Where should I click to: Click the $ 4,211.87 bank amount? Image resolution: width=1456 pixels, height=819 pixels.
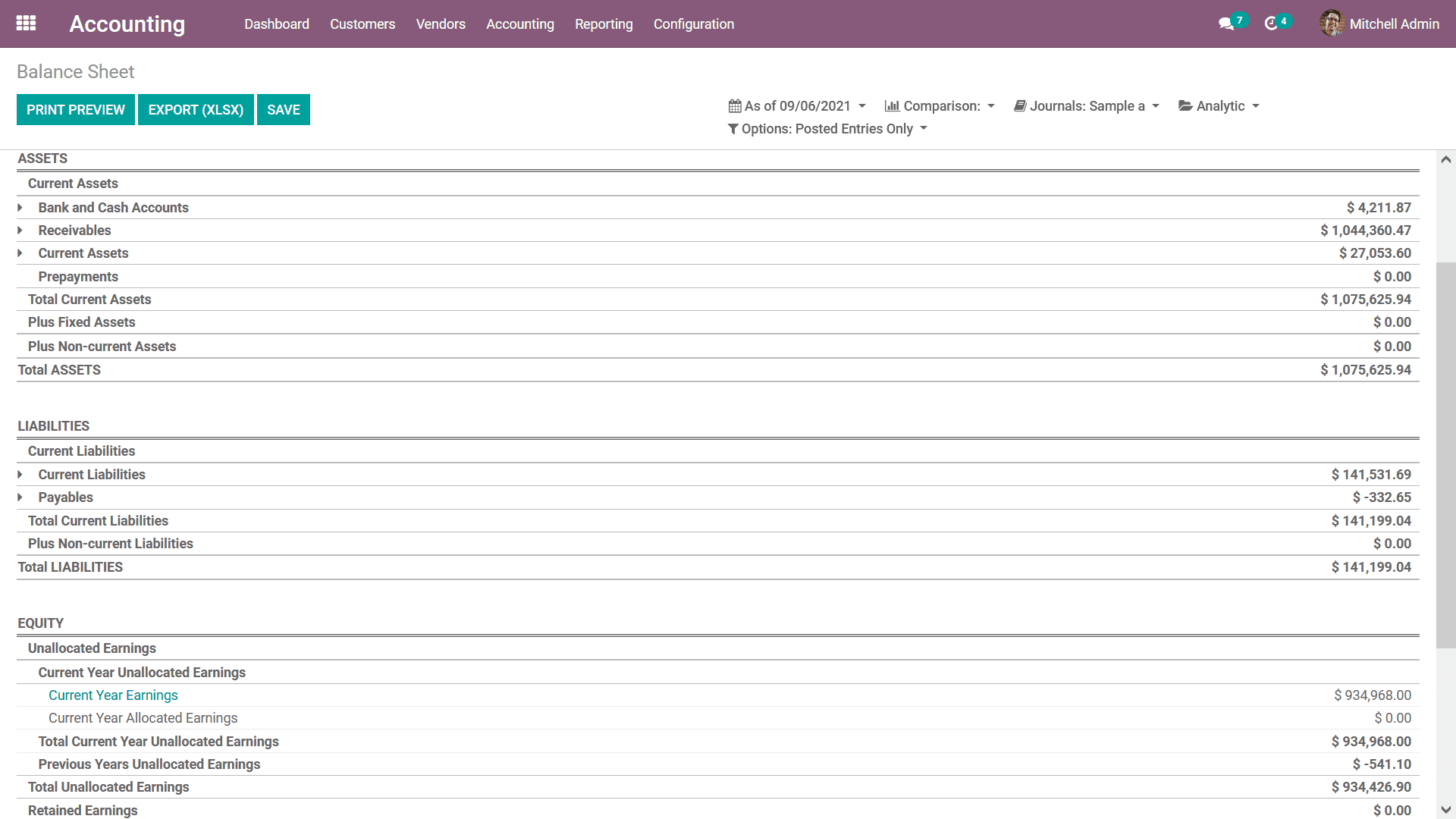click(x=1379, y=208)
